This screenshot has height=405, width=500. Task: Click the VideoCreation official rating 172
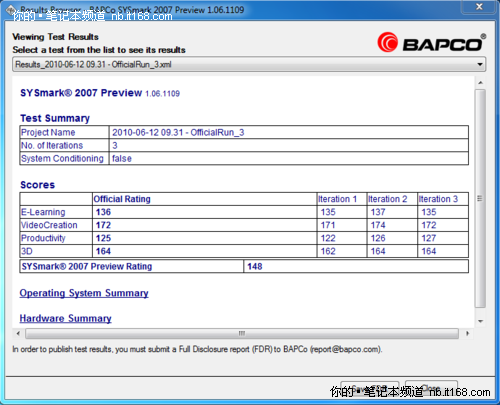tap(103, 225)
